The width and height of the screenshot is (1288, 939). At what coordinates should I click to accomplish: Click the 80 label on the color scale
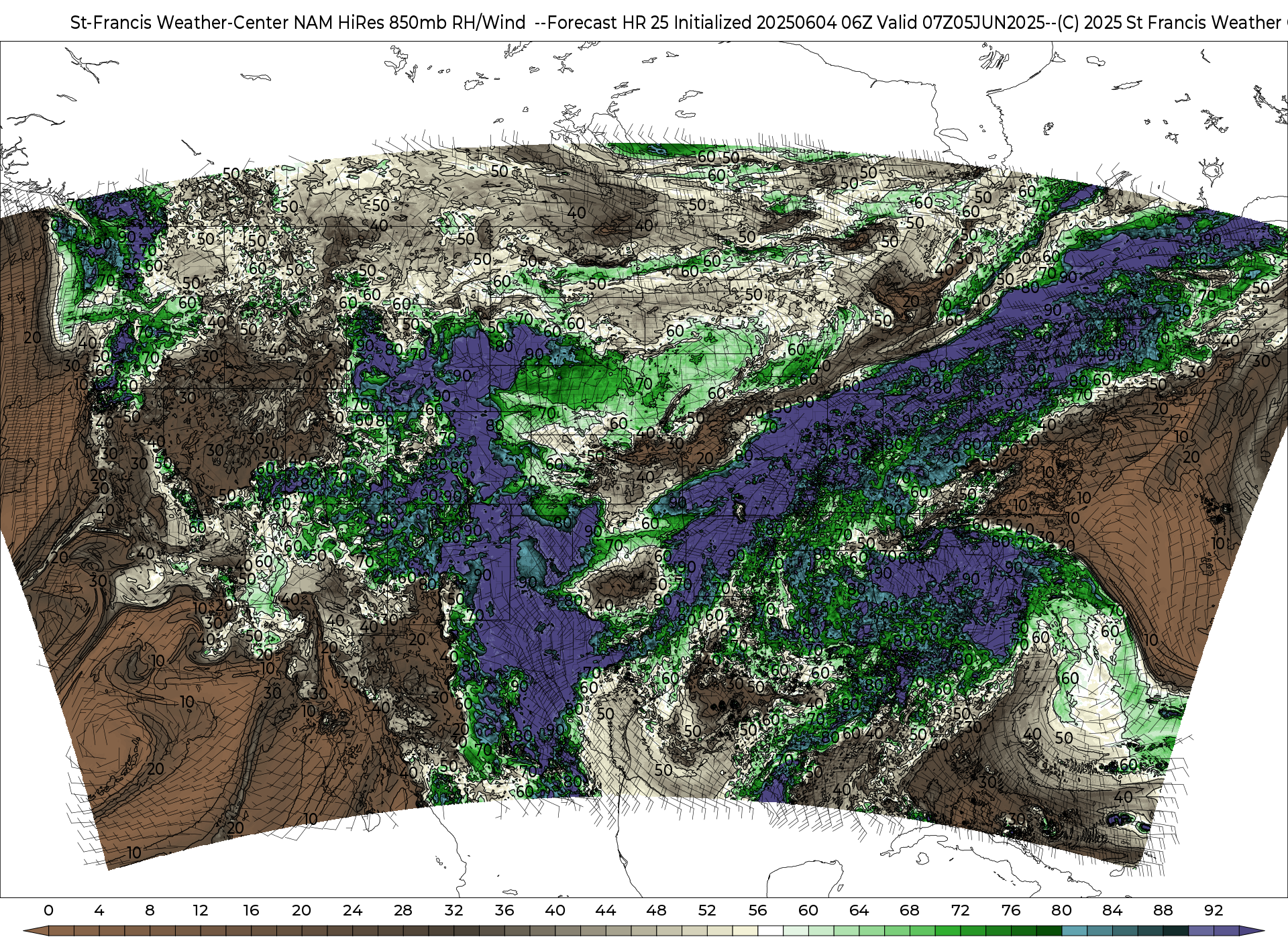1061,910
